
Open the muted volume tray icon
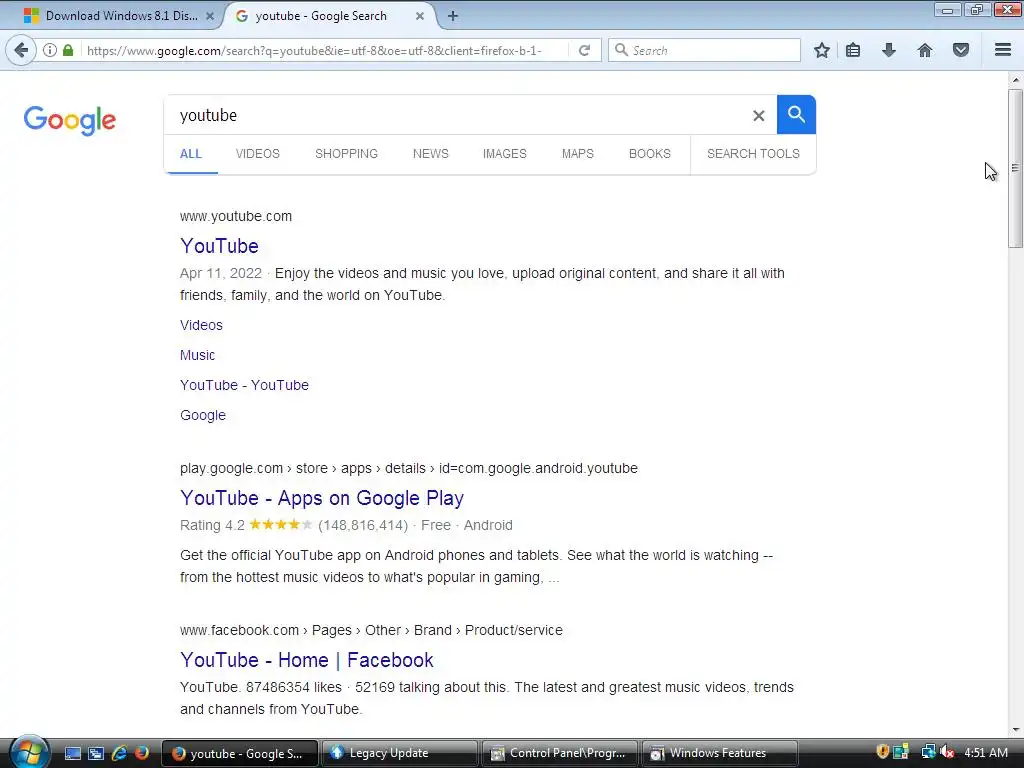click(x=947, y=752)
